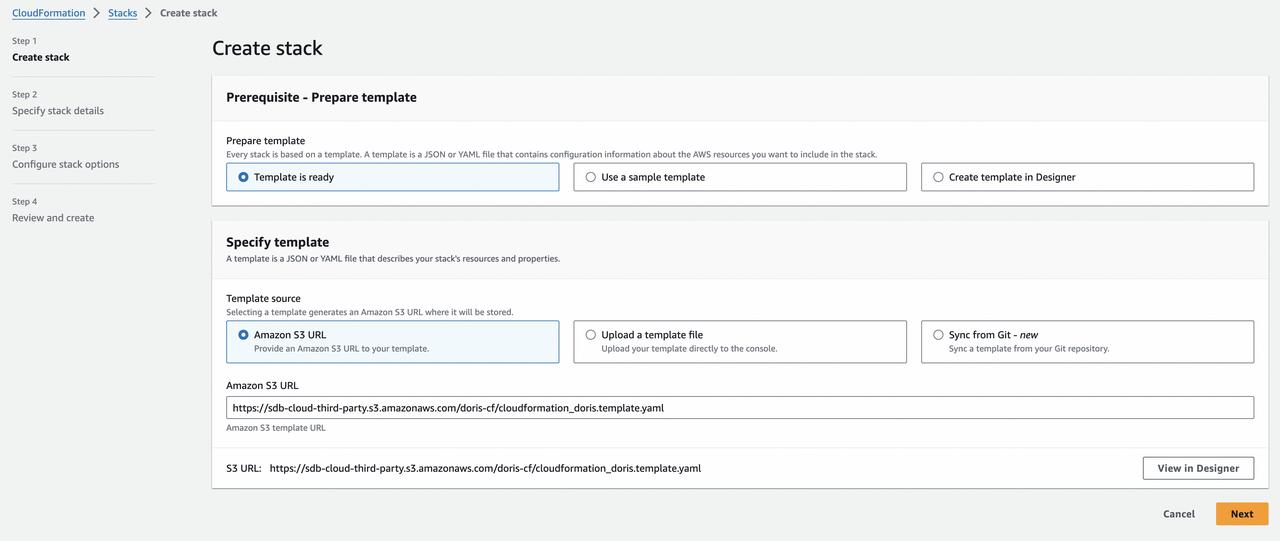
Task: Click the 'Create stack' page heading
Action: (267, 48)
